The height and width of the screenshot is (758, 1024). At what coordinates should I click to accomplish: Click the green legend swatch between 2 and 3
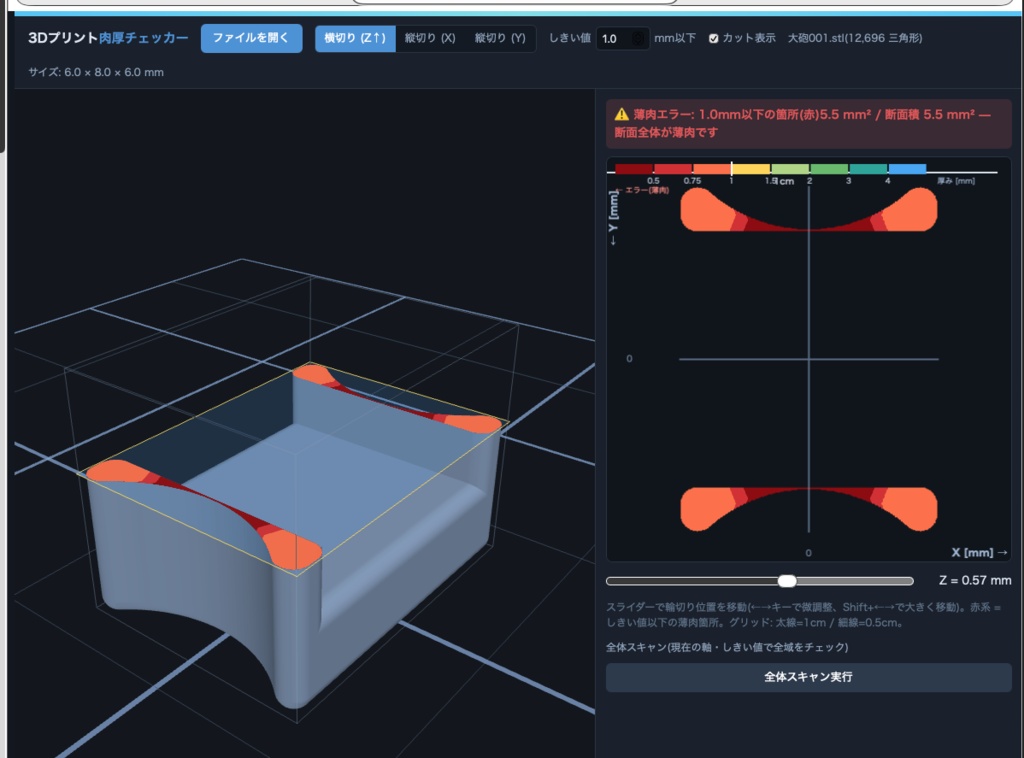coord(829,168)
